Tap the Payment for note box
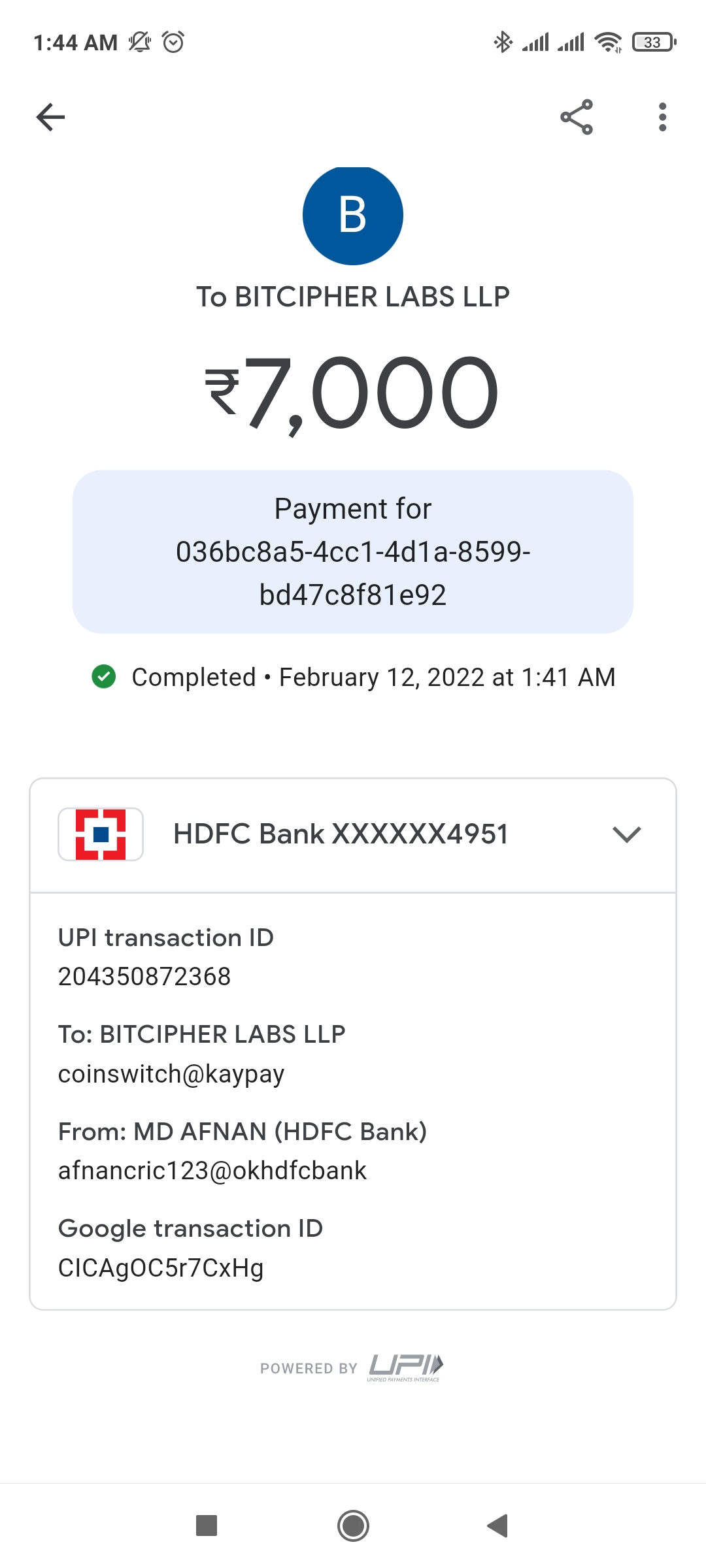The height and width of the screenshot is (1568, 706). pos(353,551)
